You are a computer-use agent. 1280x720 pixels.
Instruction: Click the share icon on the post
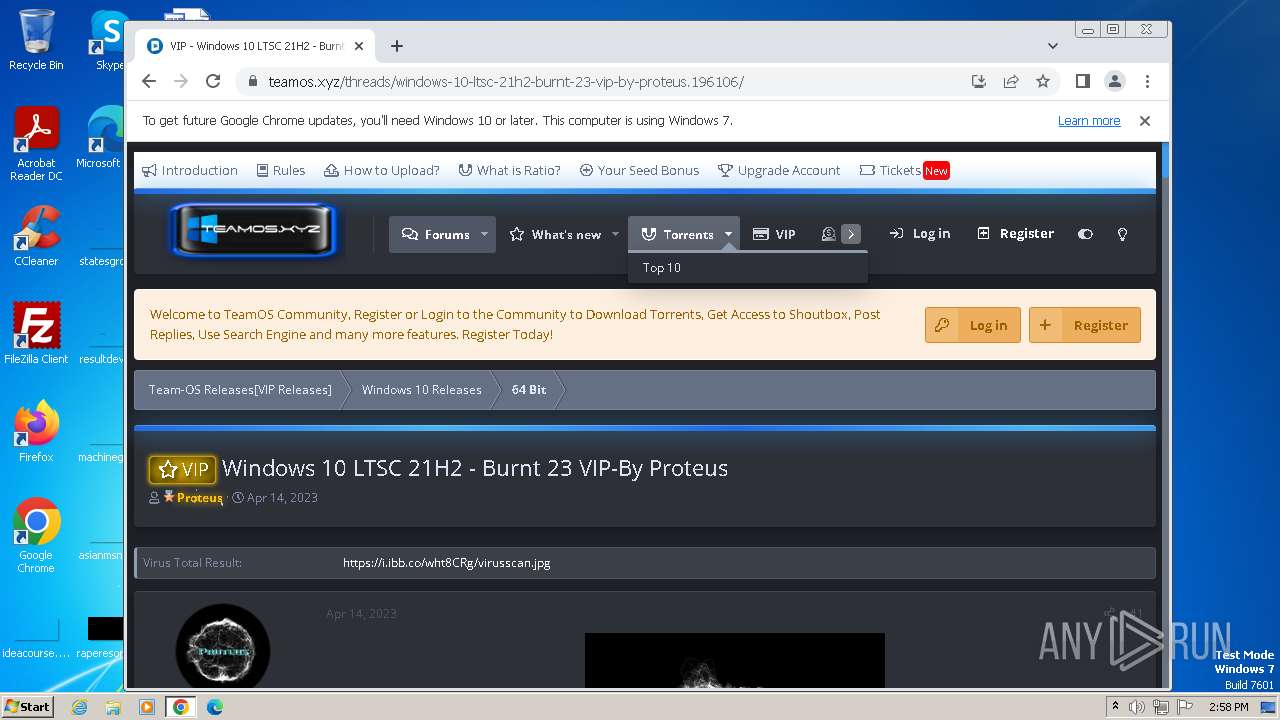click(x=1109, y=613)
